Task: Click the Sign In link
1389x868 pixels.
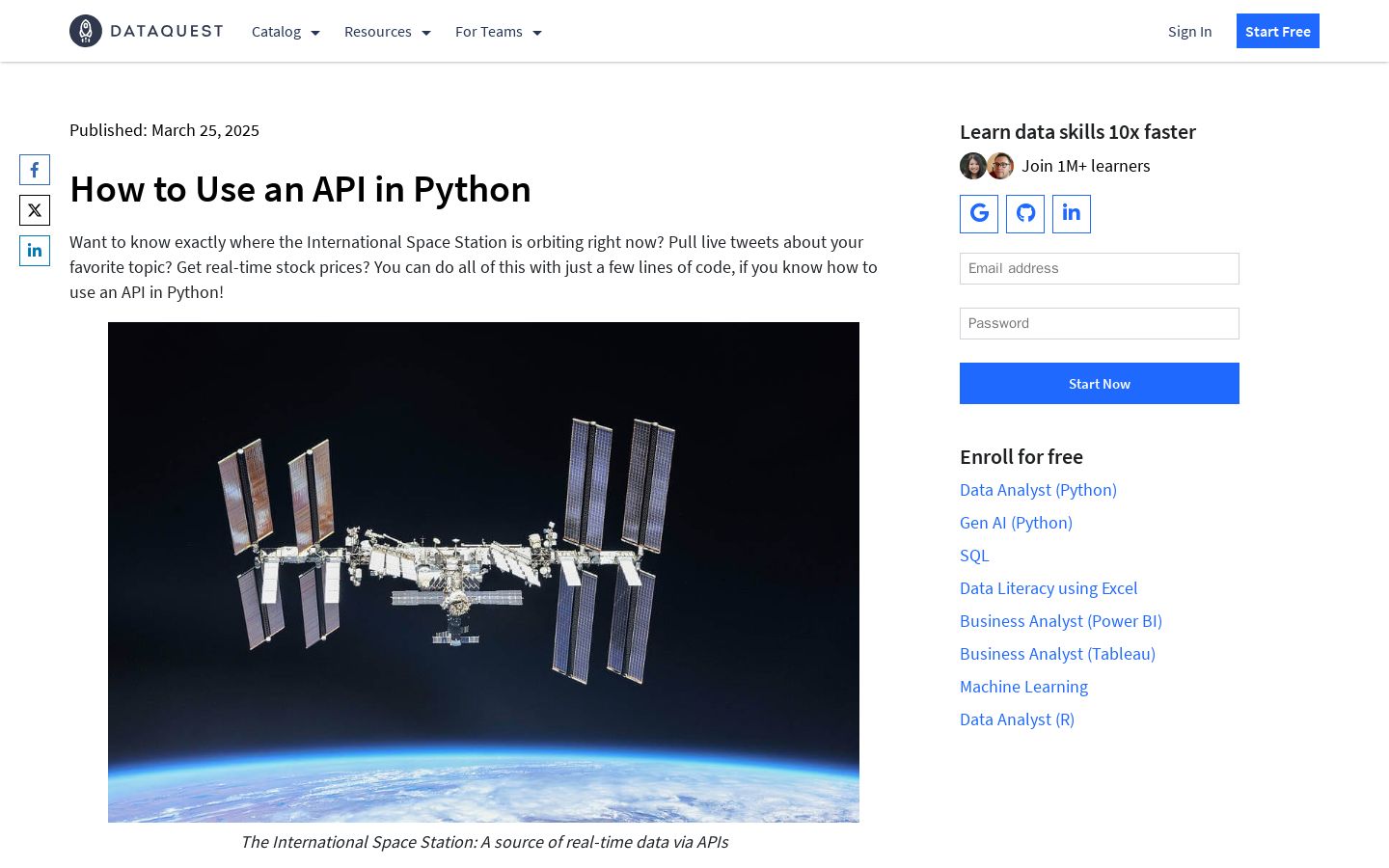Action: pyautogui.click(x=1189, y=32)
